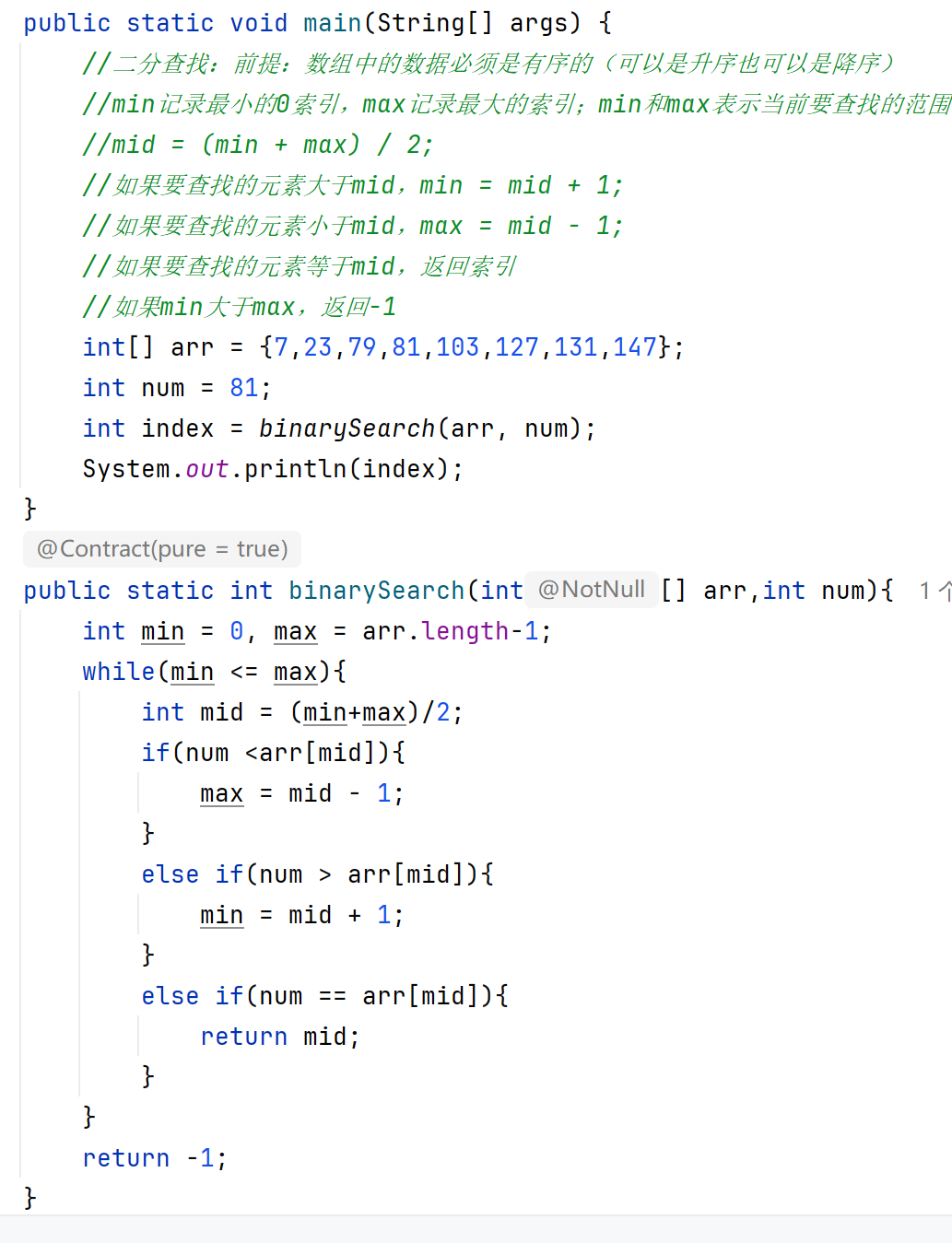Click the comment ending 'min = mid + 1;'
The width and height of the screenshot is (952, 1243).
tap(353, 185)
